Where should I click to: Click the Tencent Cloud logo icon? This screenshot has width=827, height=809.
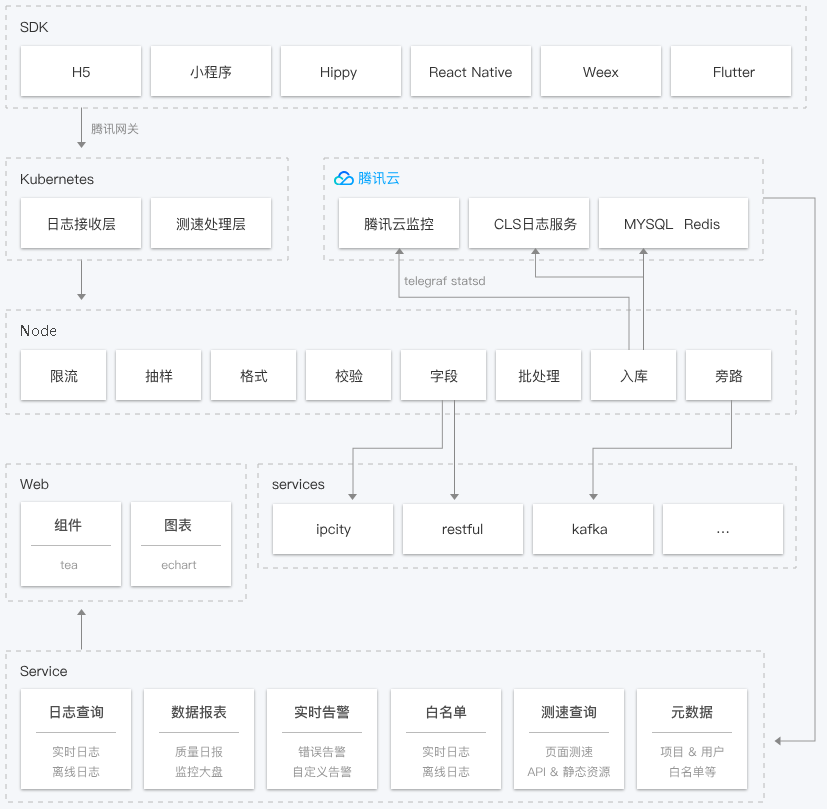click(344, 178)
